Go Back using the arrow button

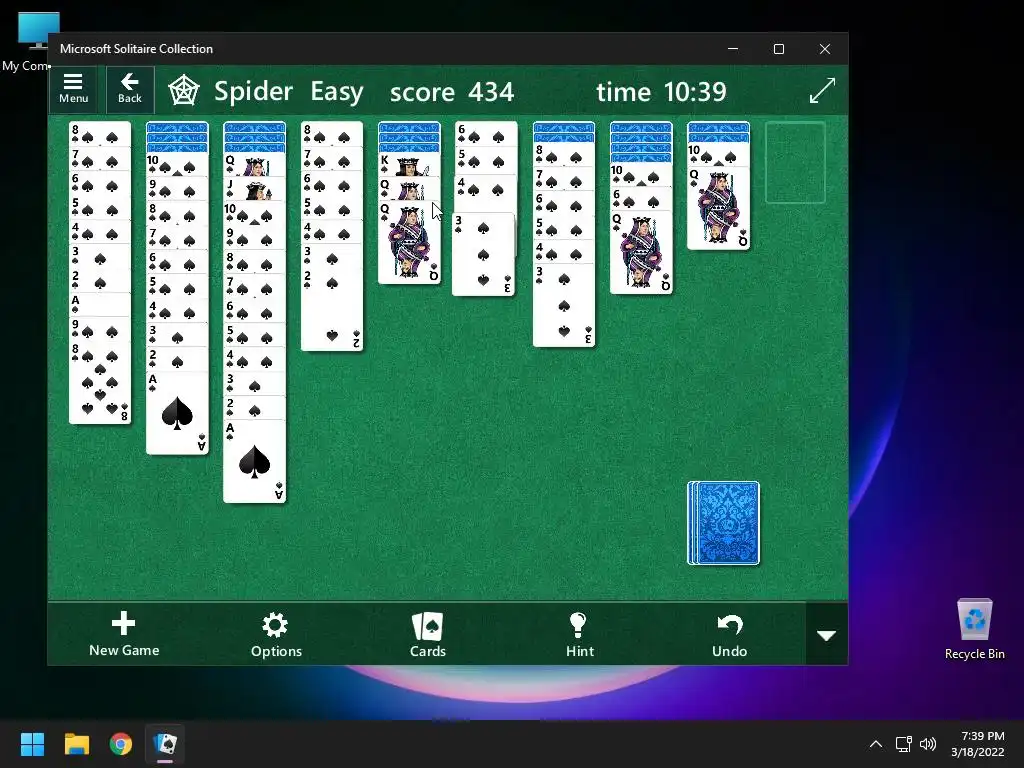coord(129,89)
